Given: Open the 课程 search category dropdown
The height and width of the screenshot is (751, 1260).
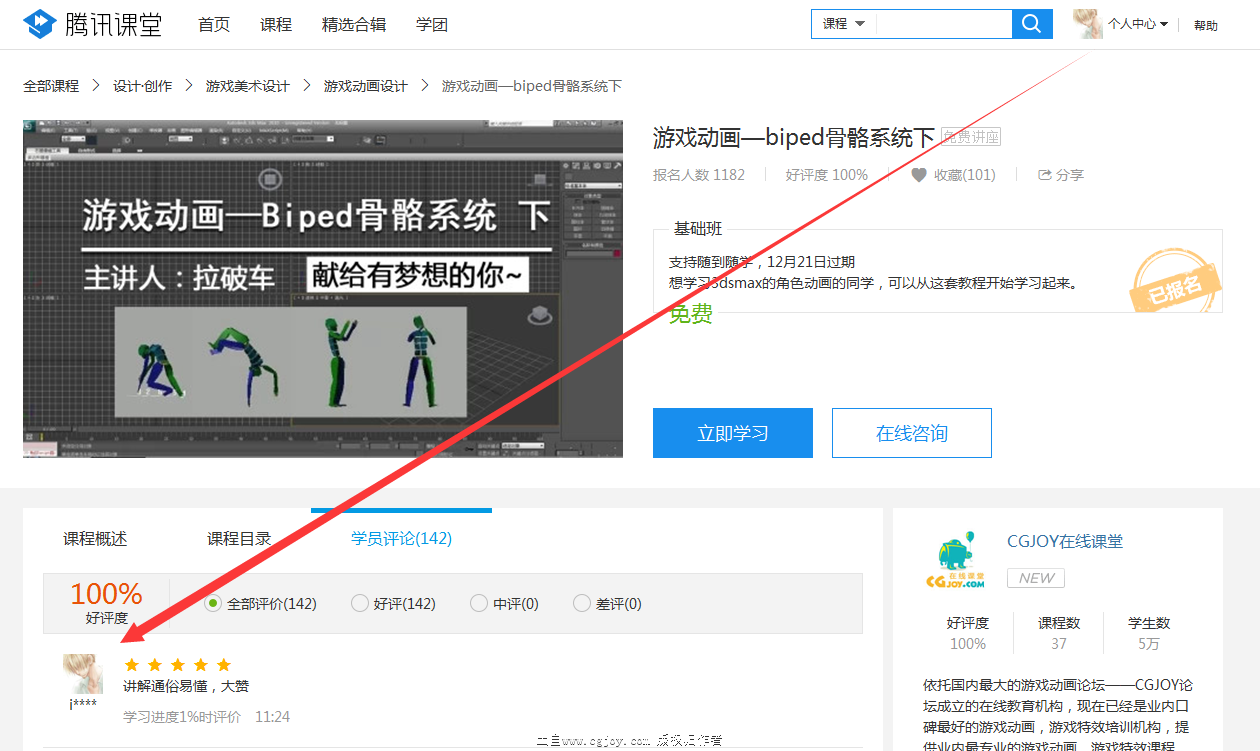Looking at the screenshot, I should [x=841, y=23].
